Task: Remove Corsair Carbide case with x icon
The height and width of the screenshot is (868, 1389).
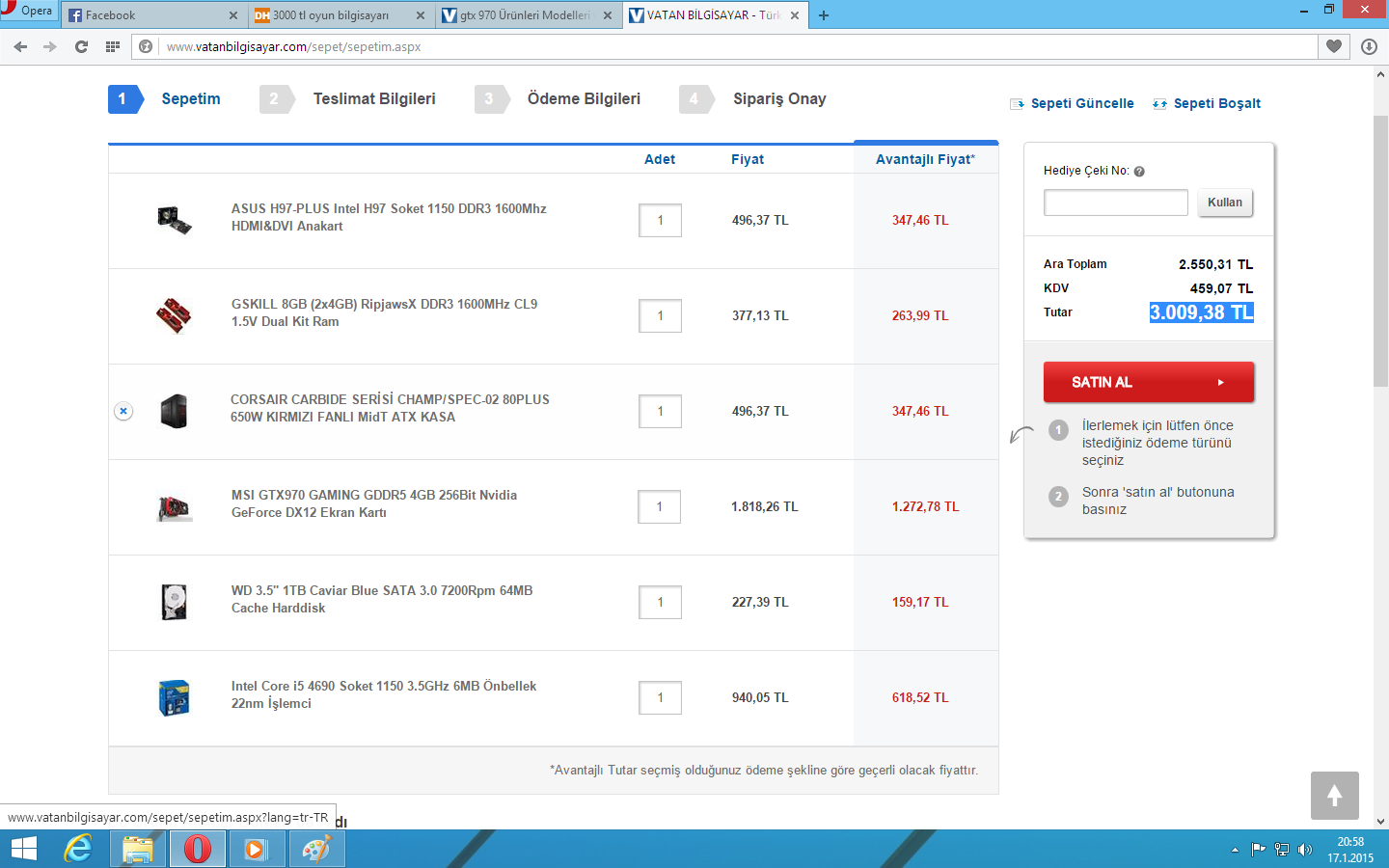Action: tap(123, 411)
